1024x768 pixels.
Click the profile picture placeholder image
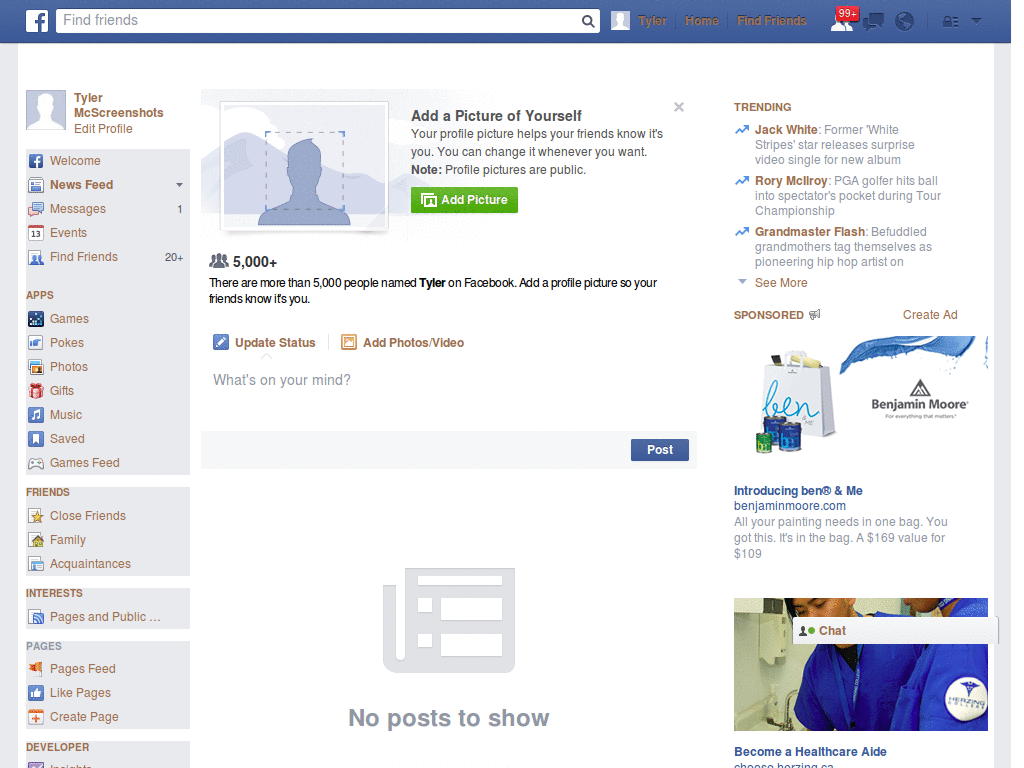[304, 166]
